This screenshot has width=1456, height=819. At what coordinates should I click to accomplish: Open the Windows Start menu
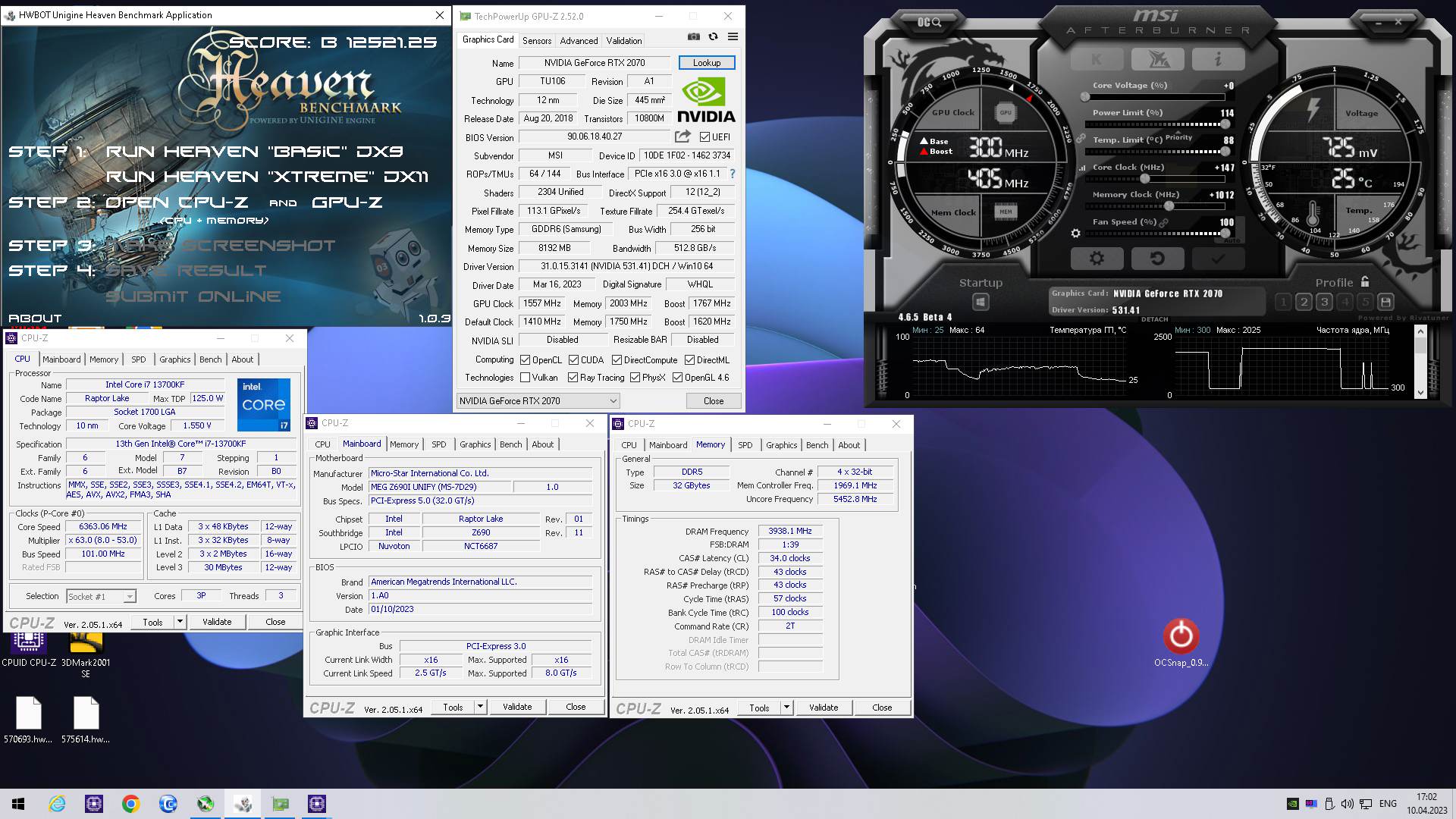click(18, 804)
